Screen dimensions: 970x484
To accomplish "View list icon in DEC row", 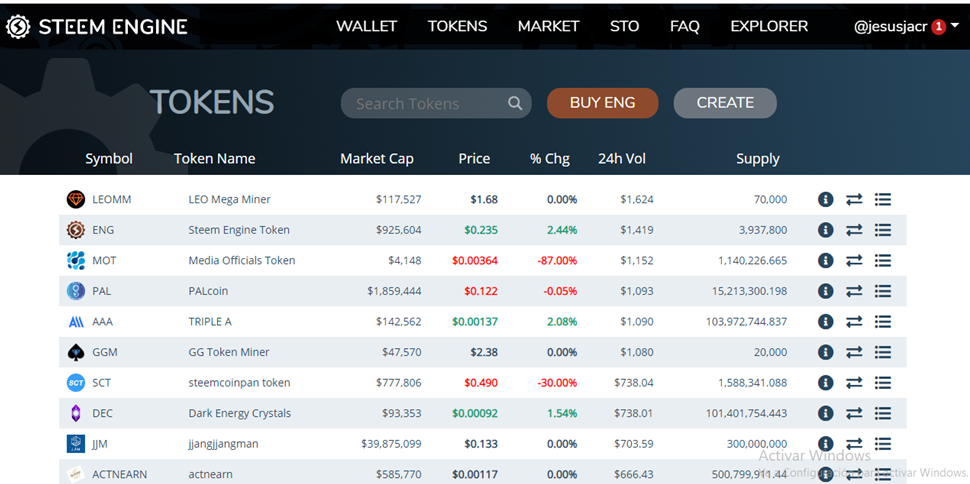I will (x=883, y=413).
